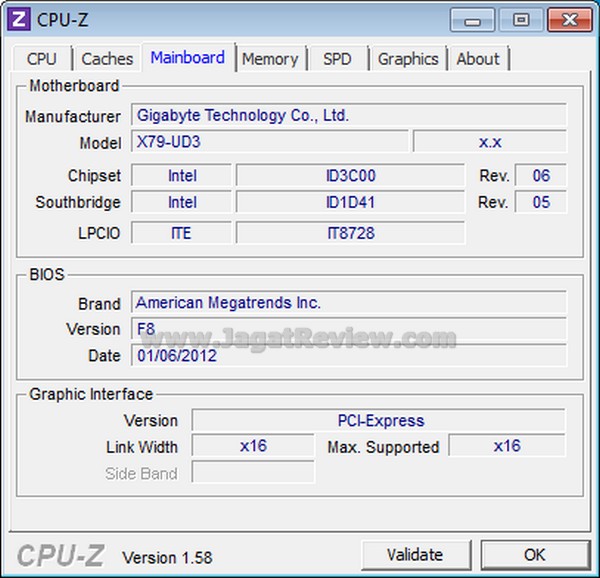Screen dimensions: 600x578
Task: Go to the Memory tab
Action: [270, 59]
